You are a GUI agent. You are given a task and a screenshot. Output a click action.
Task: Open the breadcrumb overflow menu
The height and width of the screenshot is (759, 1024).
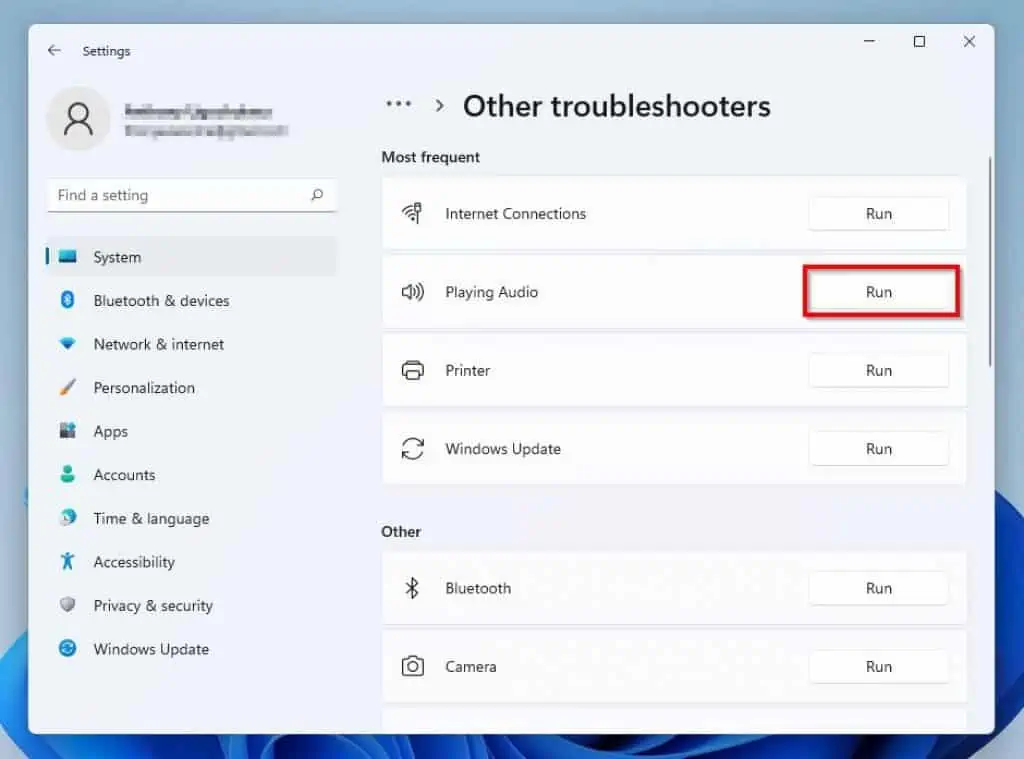[x=398, y=105]
